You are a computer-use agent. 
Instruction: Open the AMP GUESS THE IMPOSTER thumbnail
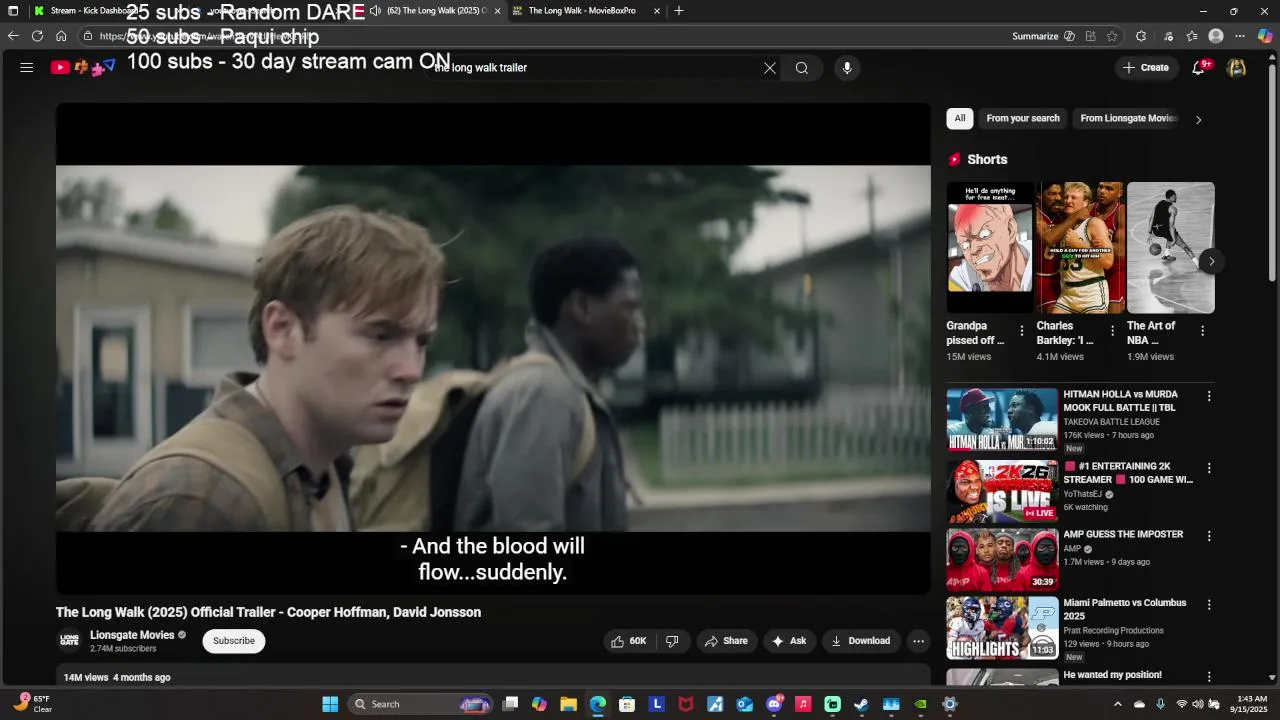click(1002, 560)
